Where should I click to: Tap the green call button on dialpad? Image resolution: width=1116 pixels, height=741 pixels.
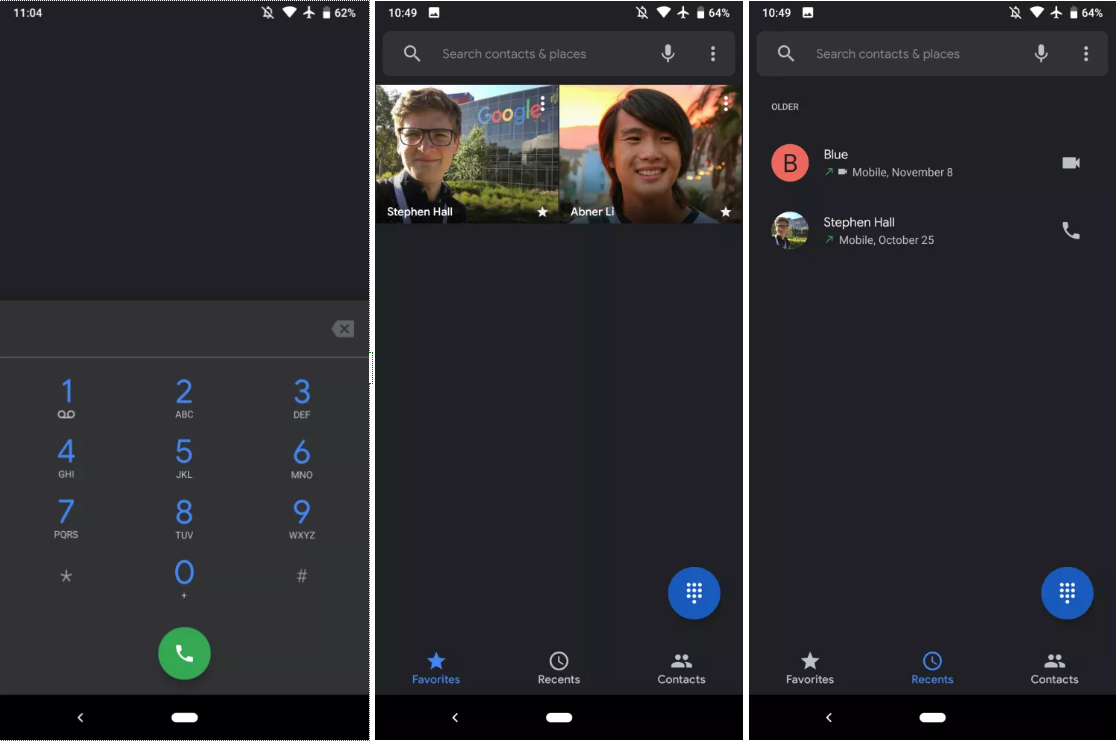pos(184,653)
